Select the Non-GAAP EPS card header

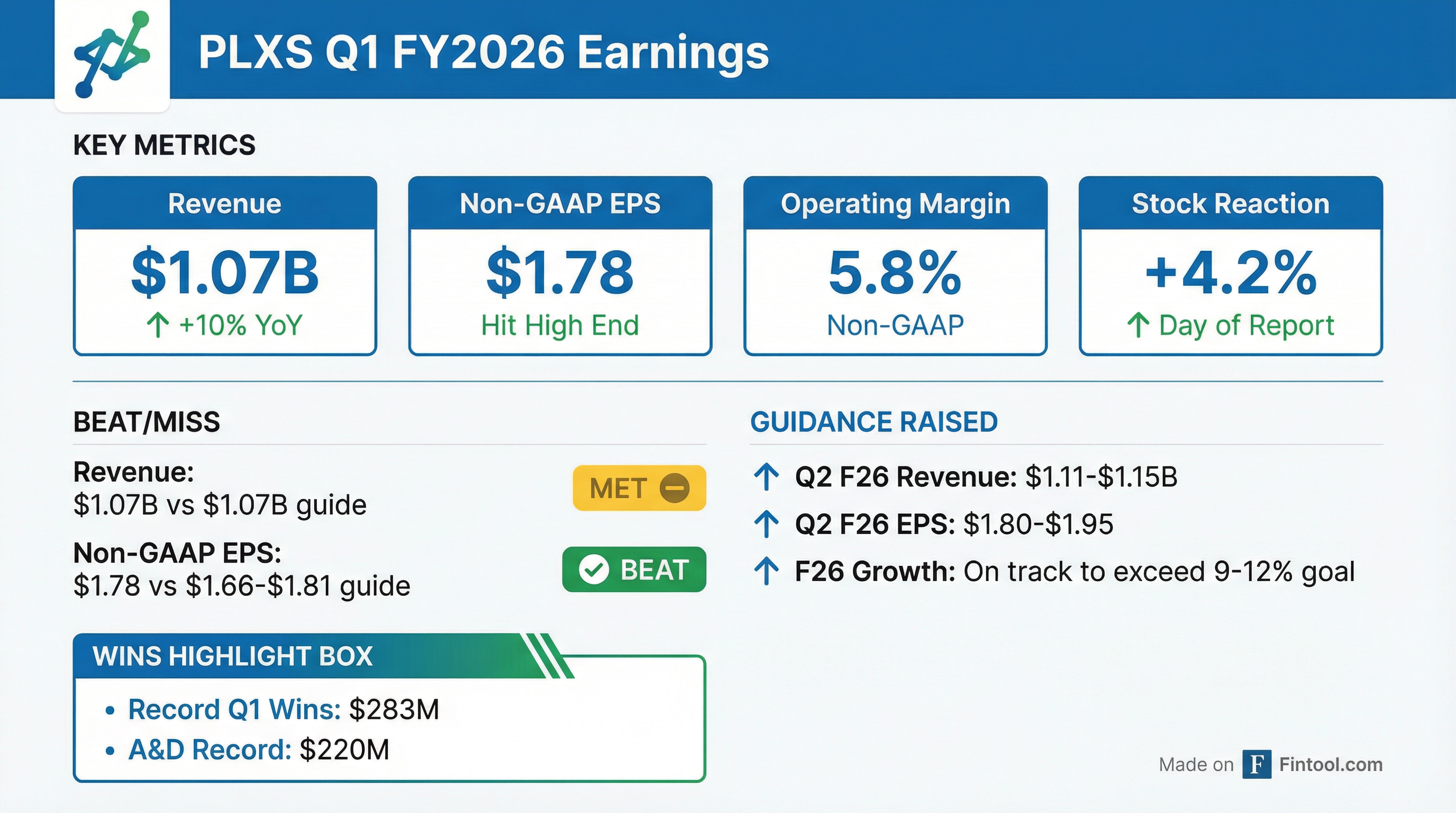click(560, 204)
